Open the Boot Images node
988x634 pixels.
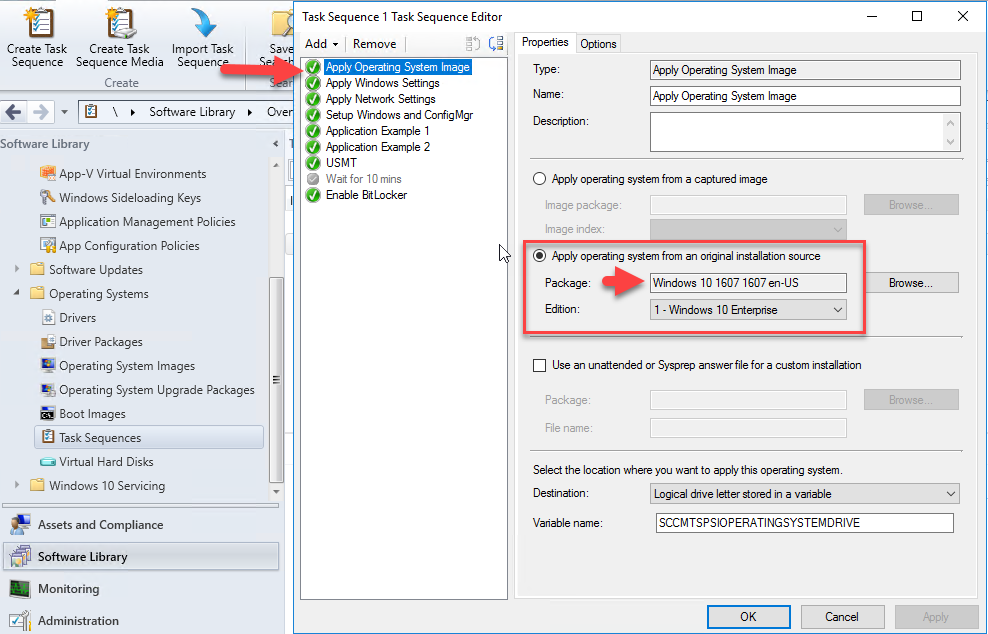click(x=92, y=414)
